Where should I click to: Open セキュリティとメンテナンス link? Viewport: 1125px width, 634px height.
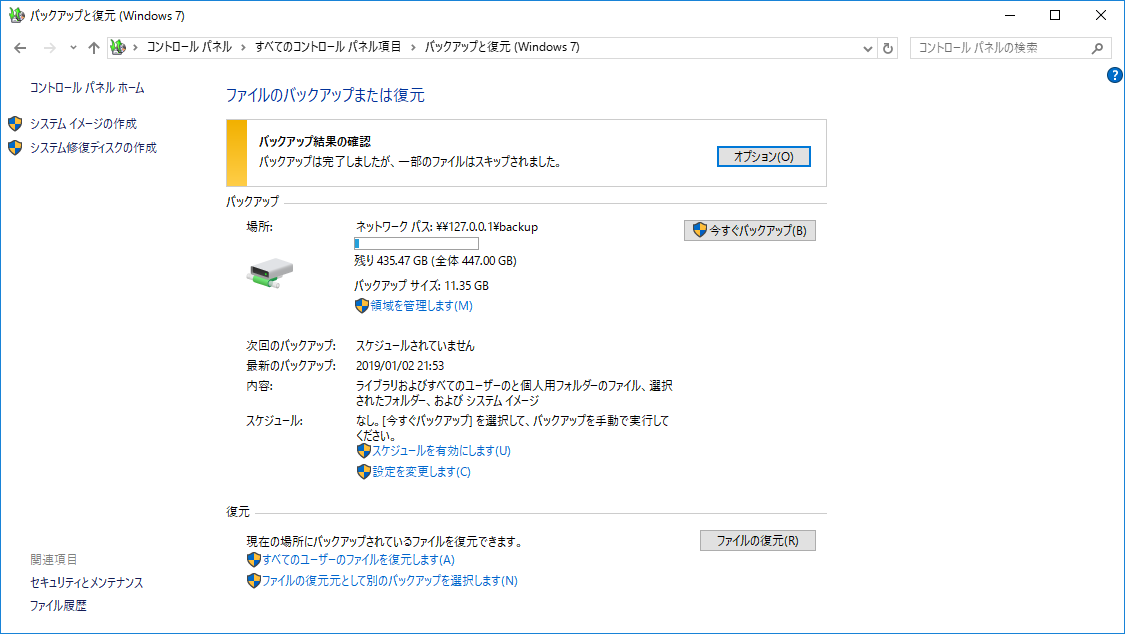[x=87, y=582]
